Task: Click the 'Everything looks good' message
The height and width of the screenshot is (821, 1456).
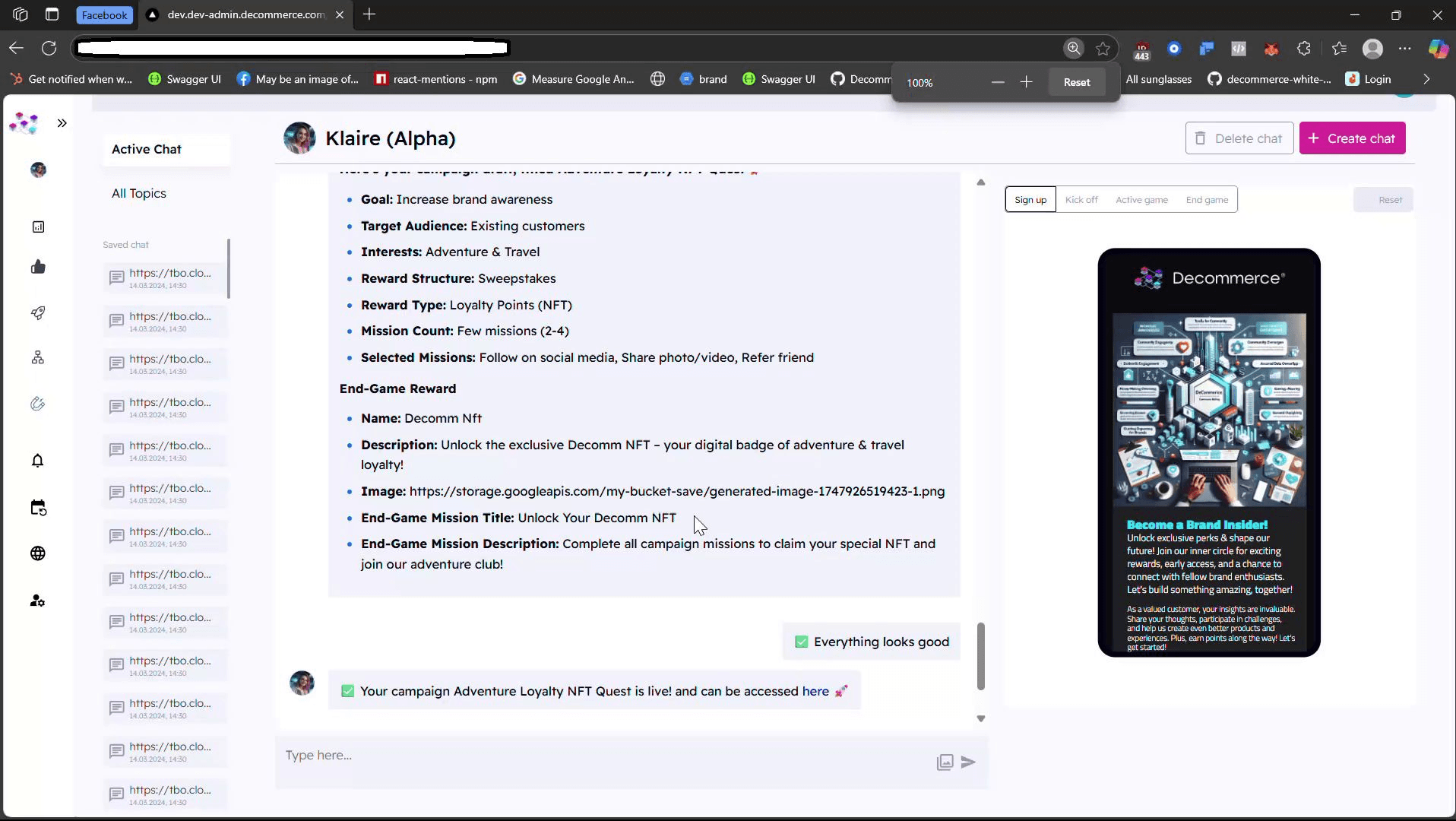Action: click(872, 642)
